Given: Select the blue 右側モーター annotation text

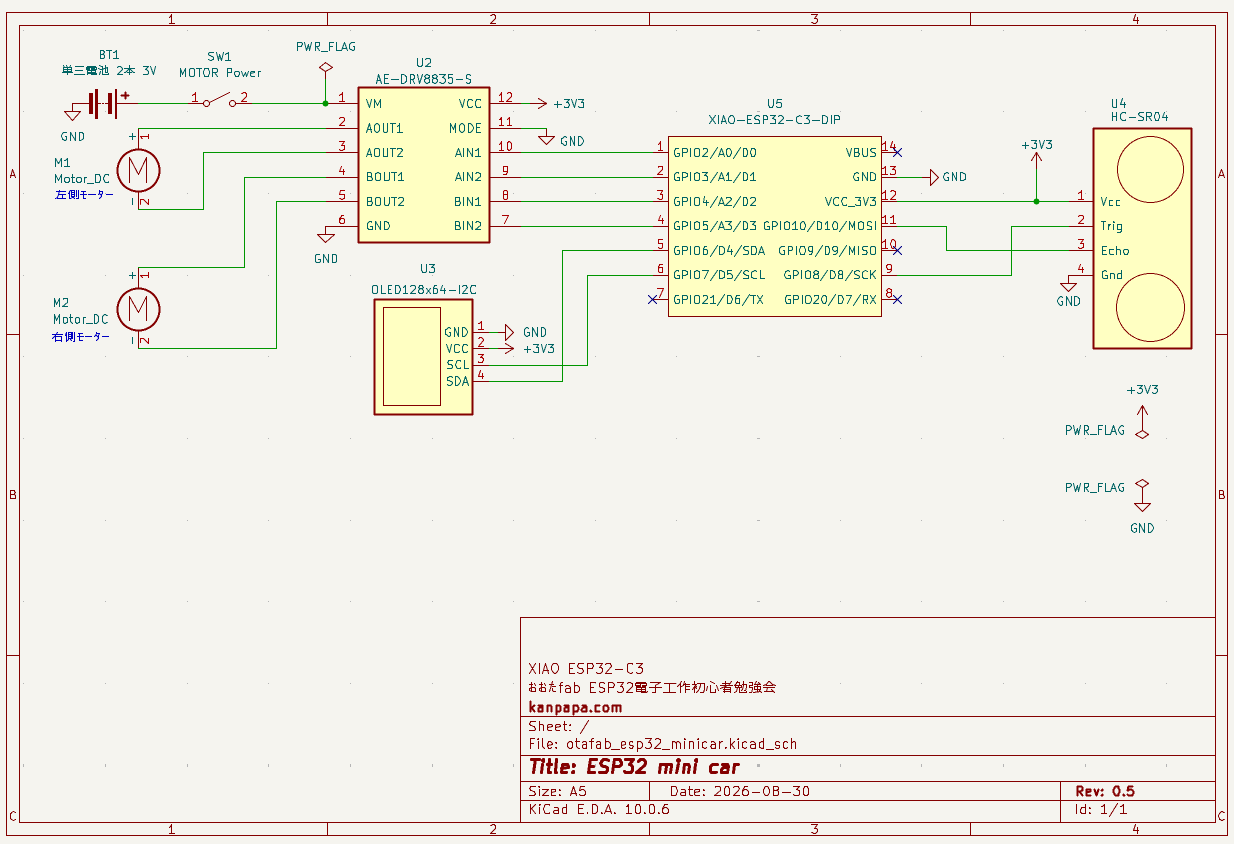Looking at the screenshot, I should click(81, 338).
